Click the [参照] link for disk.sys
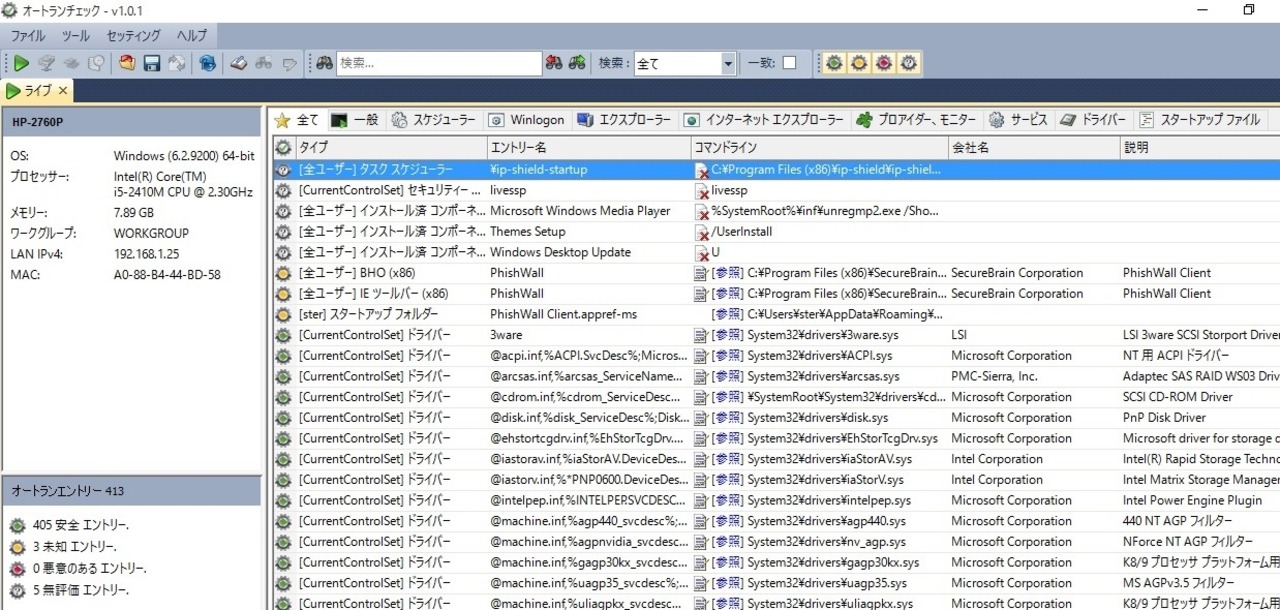 coord(727,418)
